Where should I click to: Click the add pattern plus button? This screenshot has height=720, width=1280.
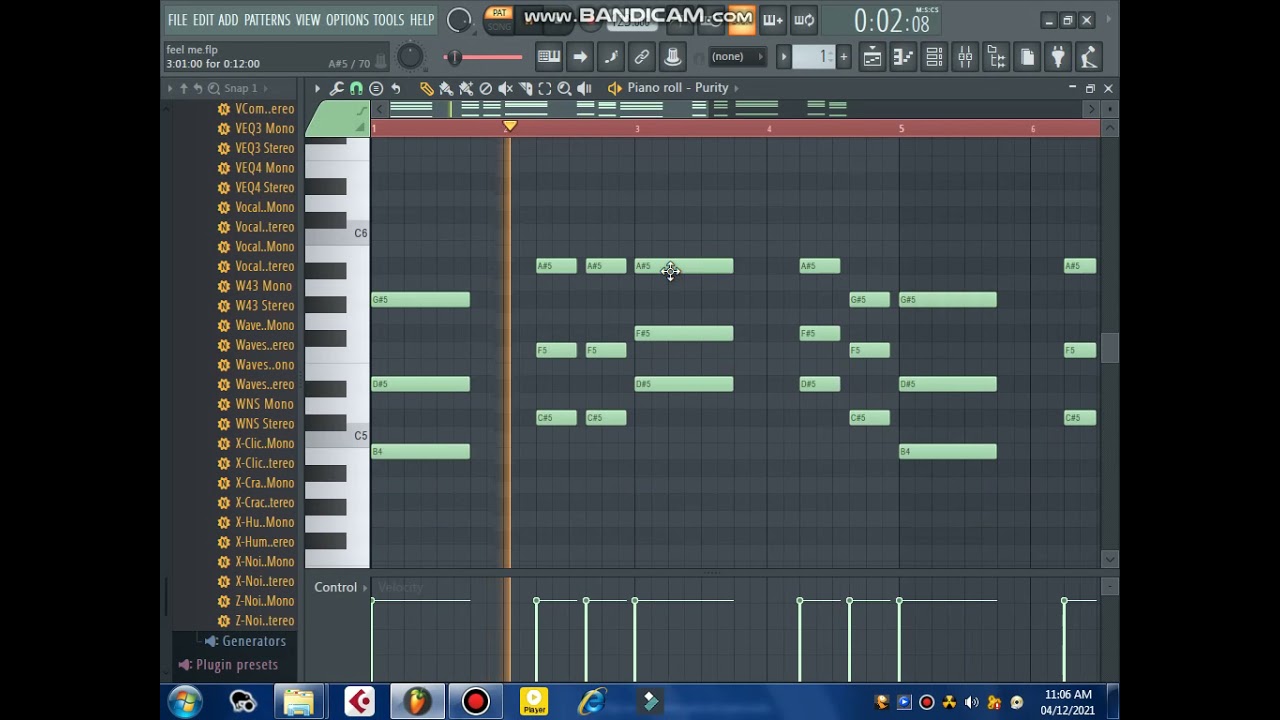(843, 57)
